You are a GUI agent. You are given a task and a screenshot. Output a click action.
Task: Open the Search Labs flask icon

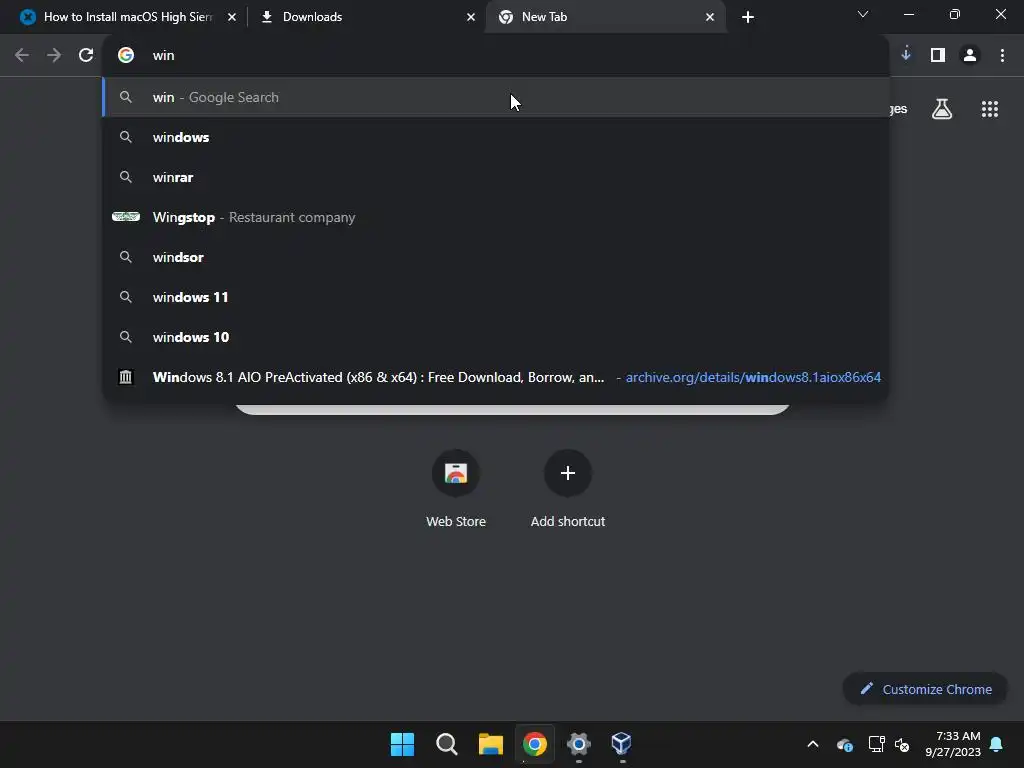click(942, 109)
